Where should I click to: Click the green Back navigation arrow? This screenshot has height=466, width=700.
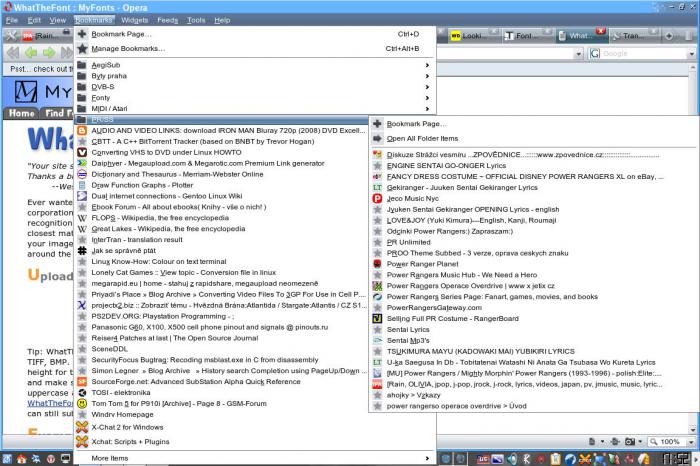[x=31, y=53]
